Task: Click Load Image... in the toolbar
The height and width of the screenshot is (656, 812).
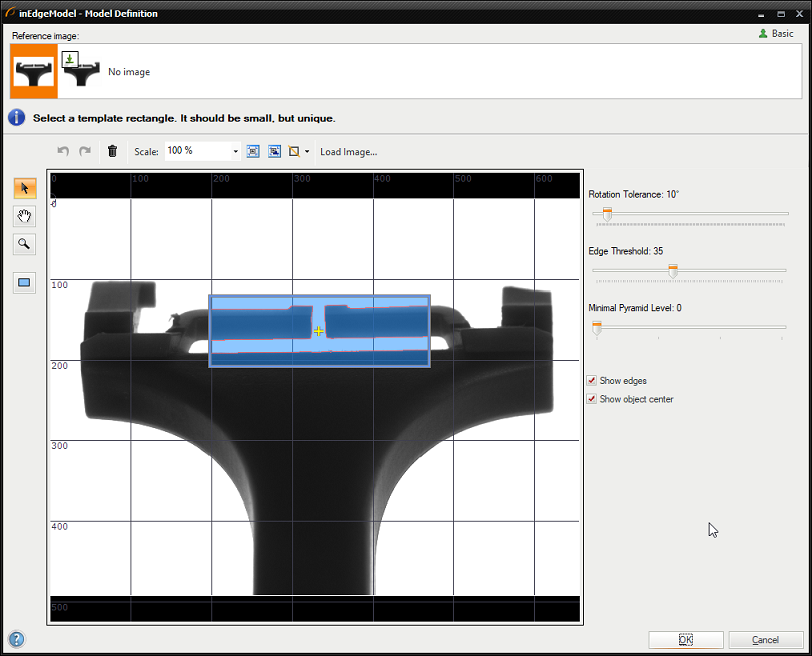Action: pos(348,152)
